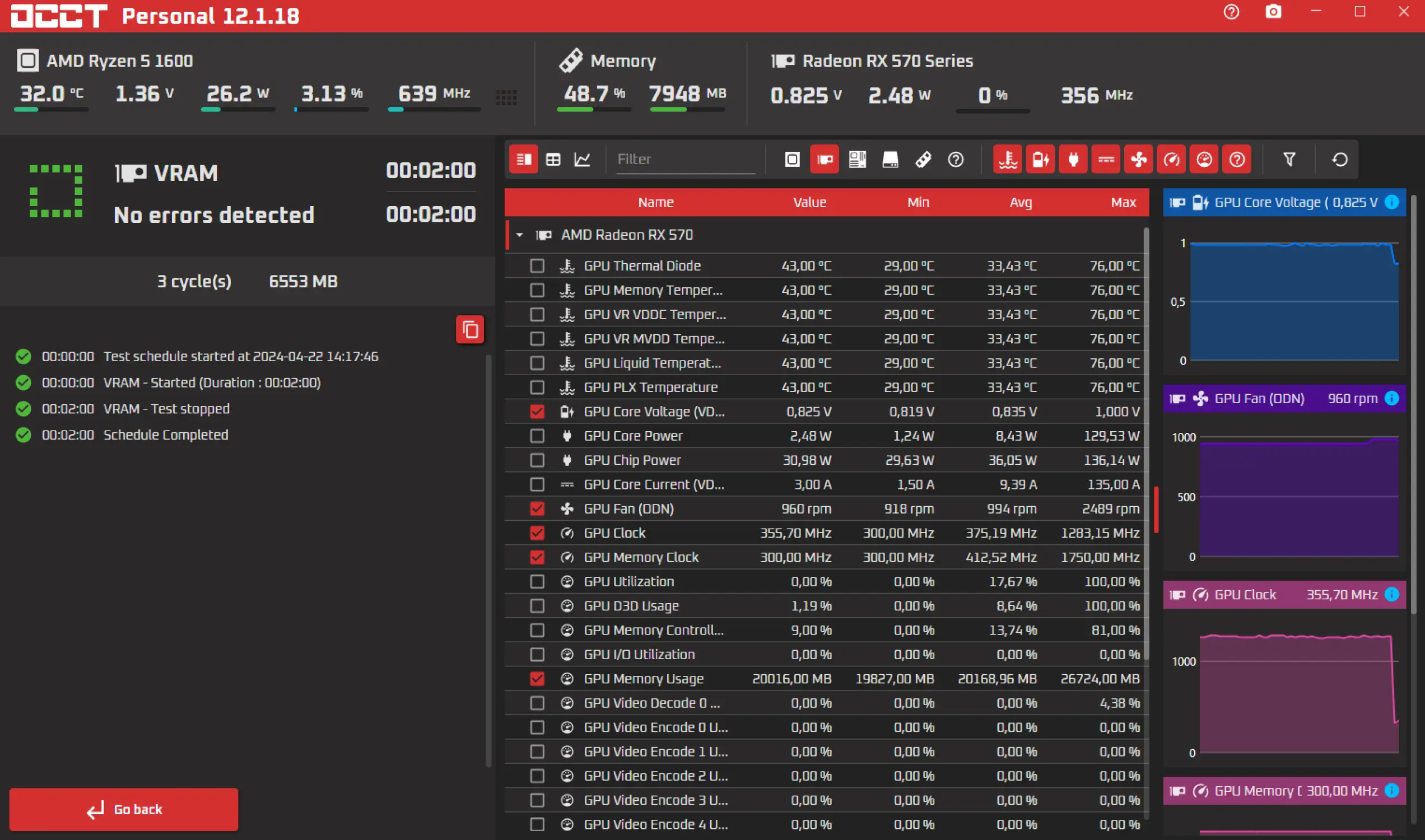
Task: Uncheck the GPU Fan (ODN) checkbox
Action: click(537, 509)
